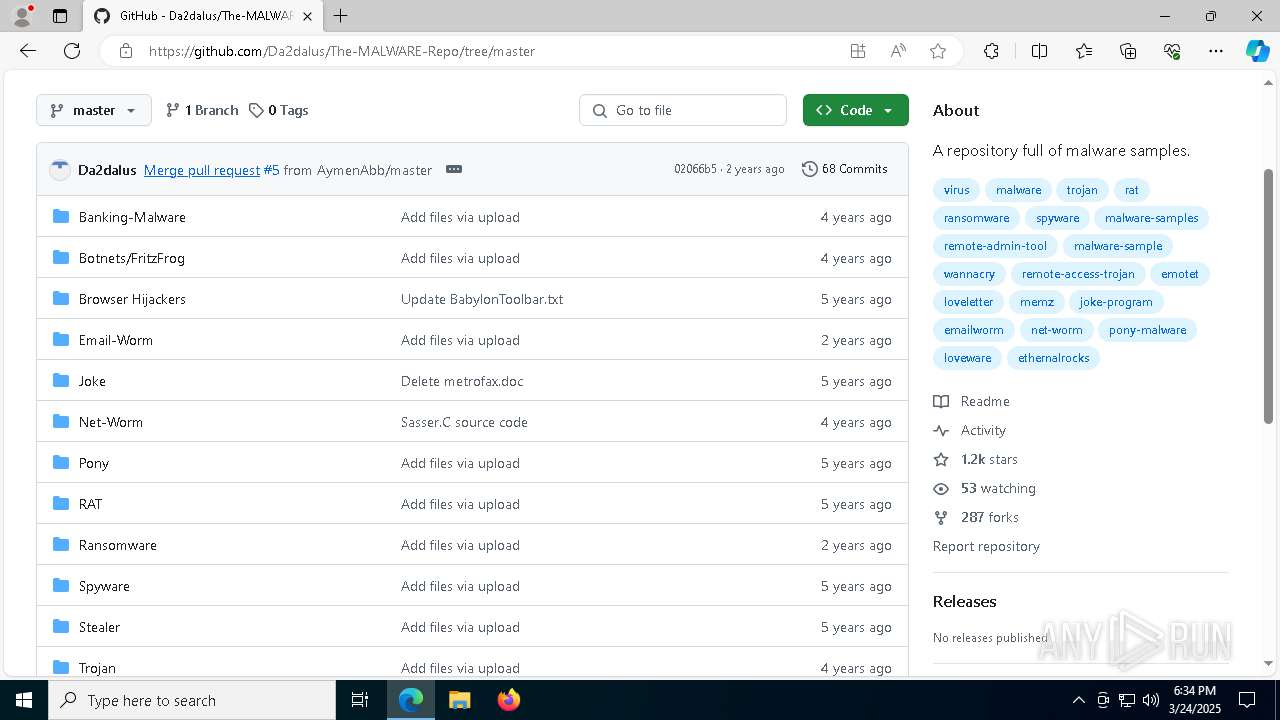Open the Ransomware folder
The image size is (1280, 720).
118,545
